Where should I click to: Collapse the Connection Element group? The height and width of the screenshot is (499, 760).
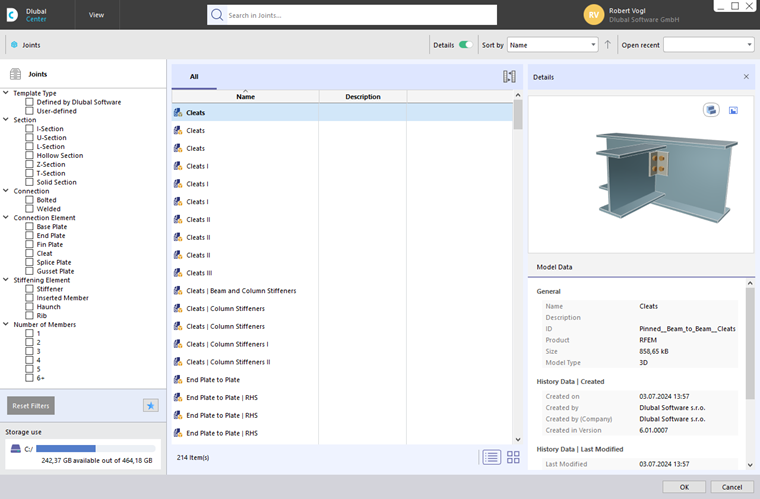[6, 217]
